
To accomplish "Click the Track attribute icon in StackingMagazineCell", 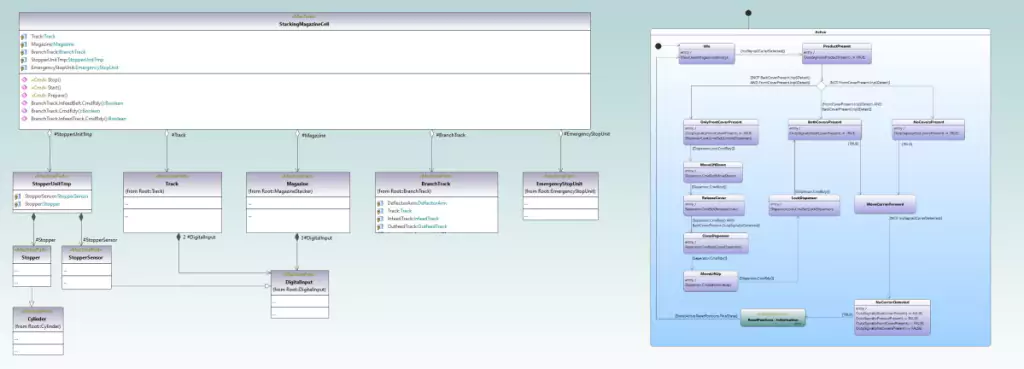I will tap(24, 37).
